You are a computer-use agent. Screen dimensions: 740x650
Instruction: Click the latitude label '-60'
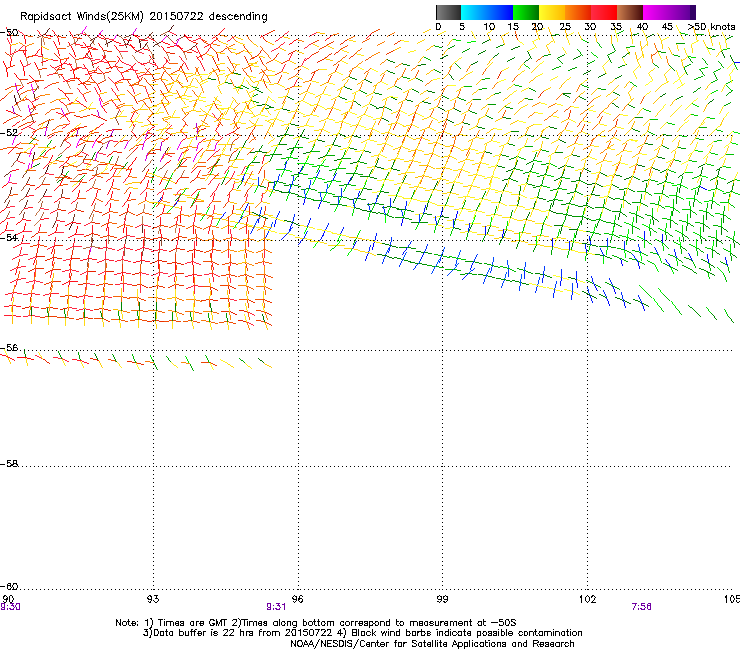pyautogui.click(x=9, y=587)
